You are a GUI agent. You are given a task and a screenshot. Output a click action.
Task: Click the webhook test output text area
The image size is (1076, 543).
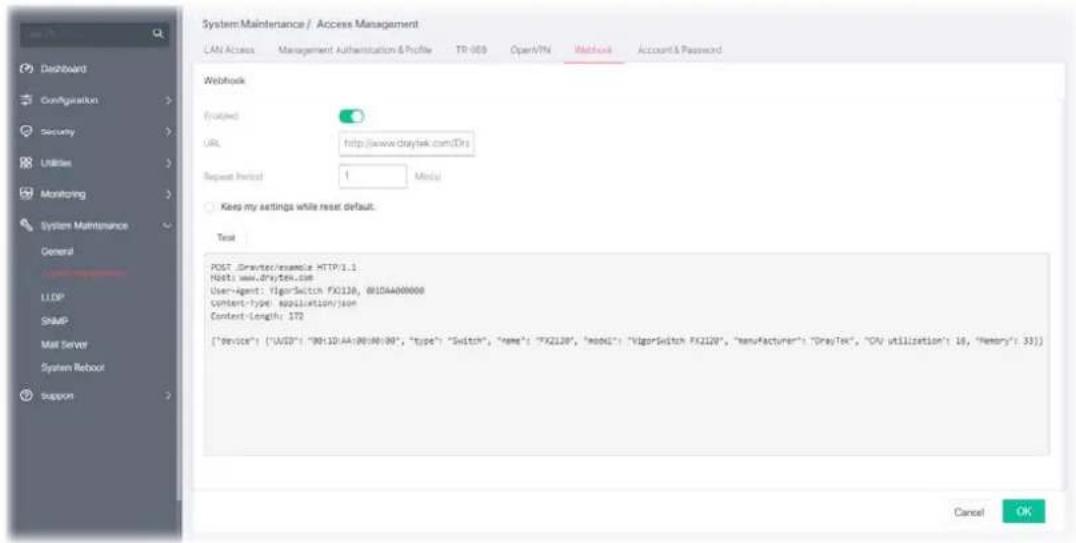tap(627, 354)
